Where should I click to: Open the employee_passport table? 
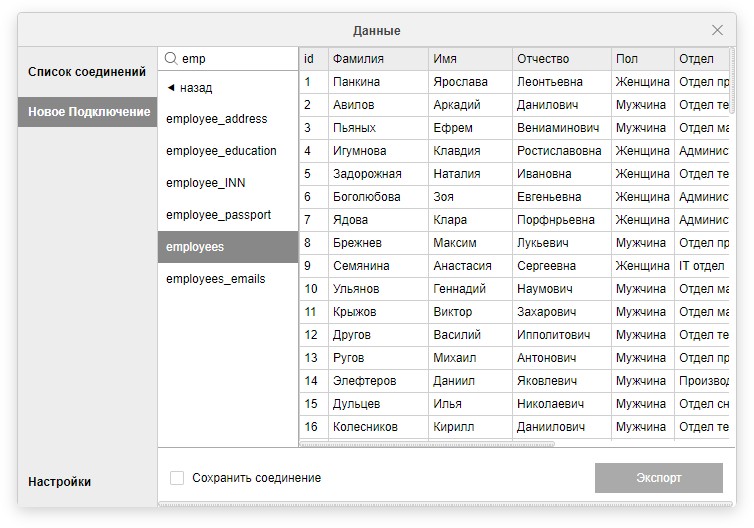(x=218, y=215)
